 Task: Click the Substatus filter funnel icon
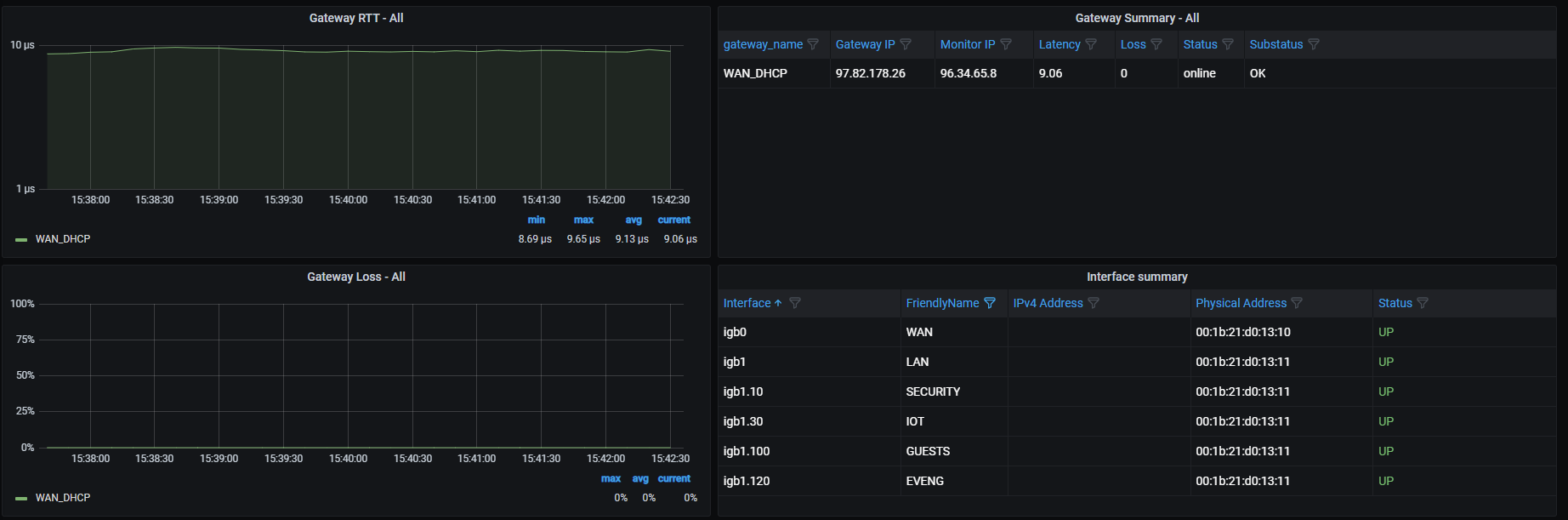click(1314, 44)
